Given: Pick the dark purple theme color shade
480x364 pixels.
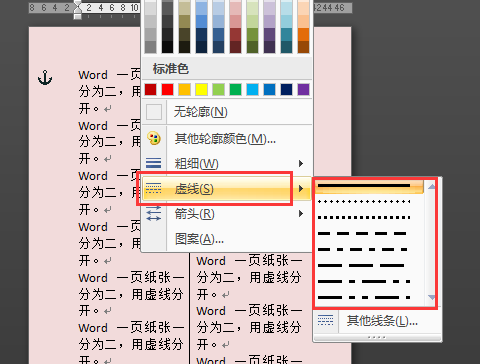Looking at the screenshot, I should [x=269, y=47].
